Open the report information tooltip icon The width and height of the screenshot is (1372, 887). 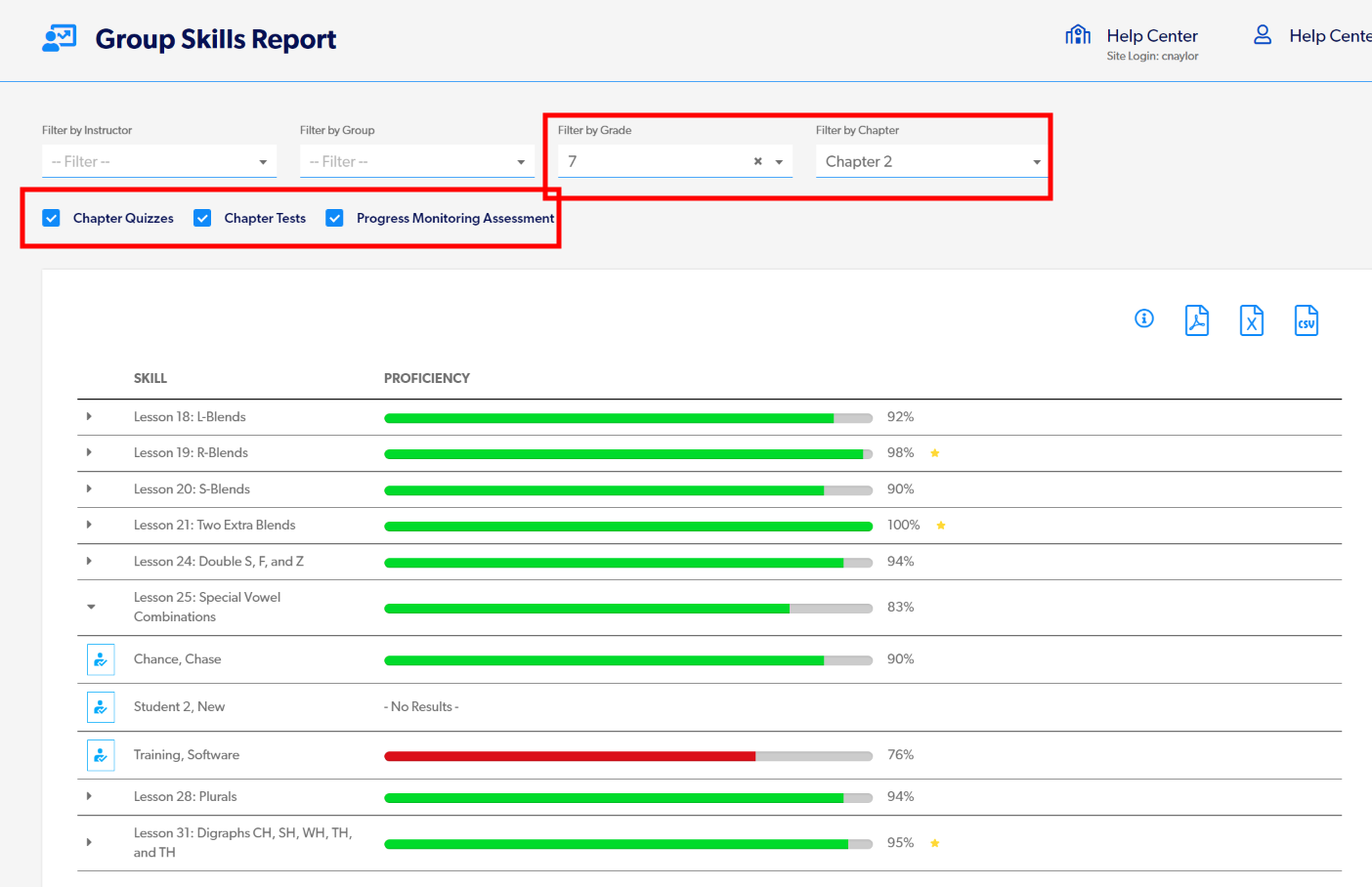point(1143,317)
